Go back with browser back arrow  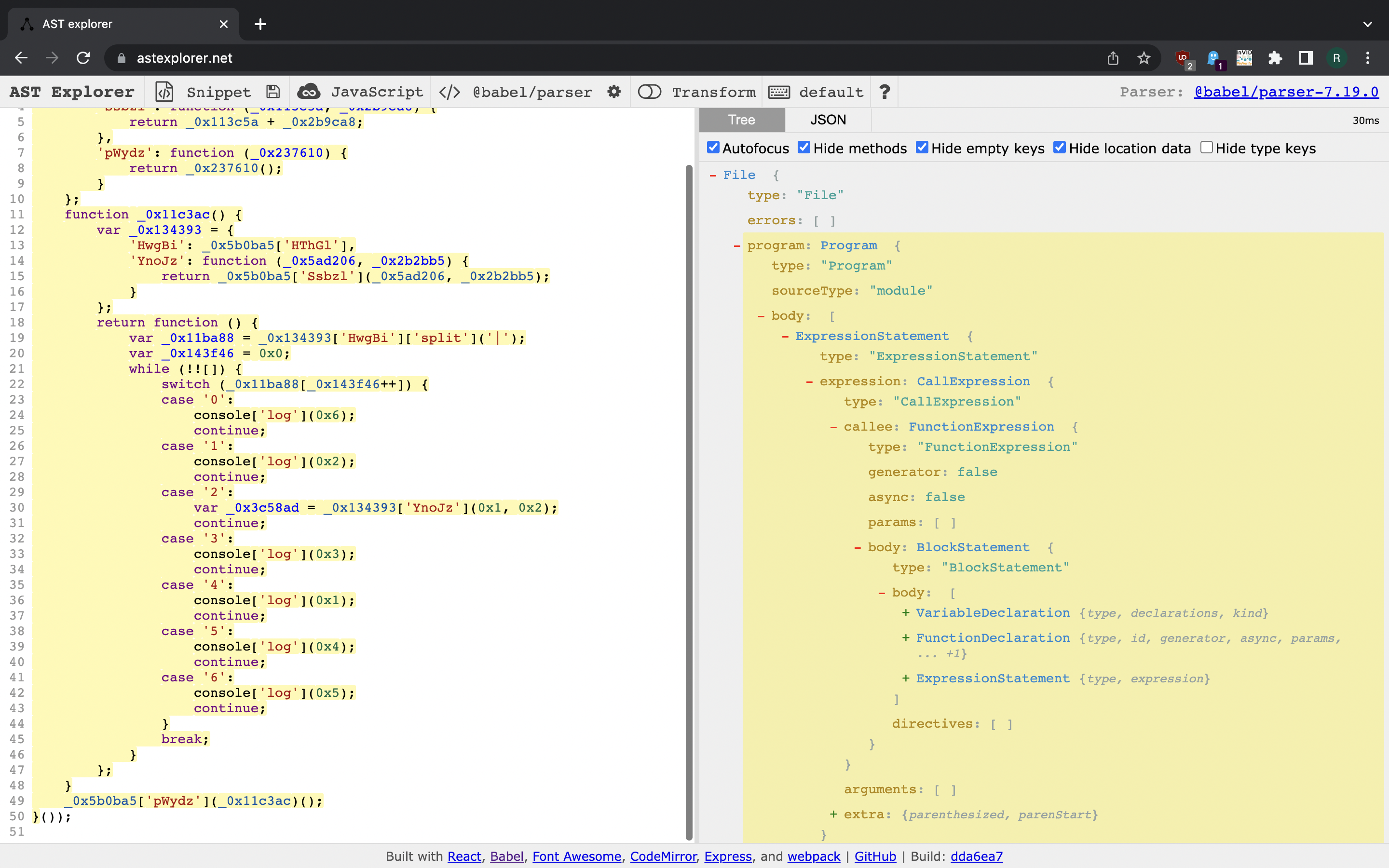21,58
